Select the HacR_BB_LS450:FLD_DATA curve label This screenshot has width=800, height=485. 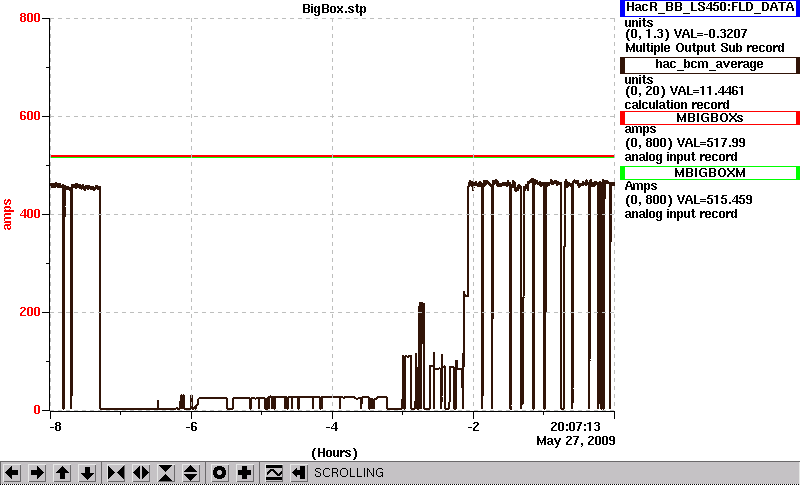710,8
